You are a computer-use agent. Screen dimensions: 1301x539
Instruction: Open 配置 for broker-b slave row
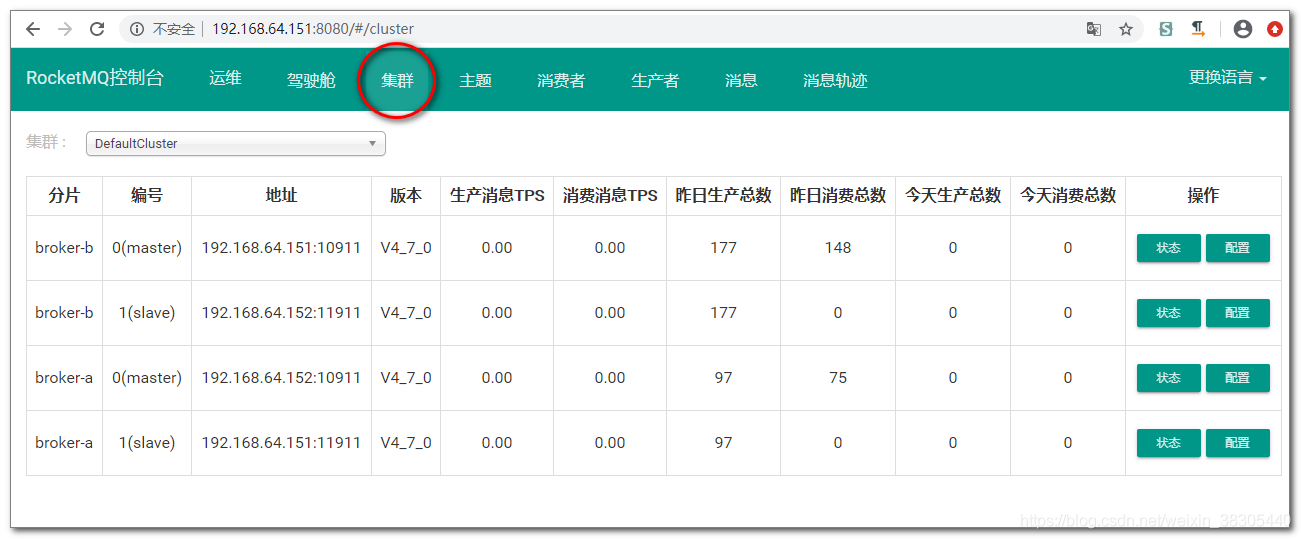pyautogui.click(x=1238, y=313)
